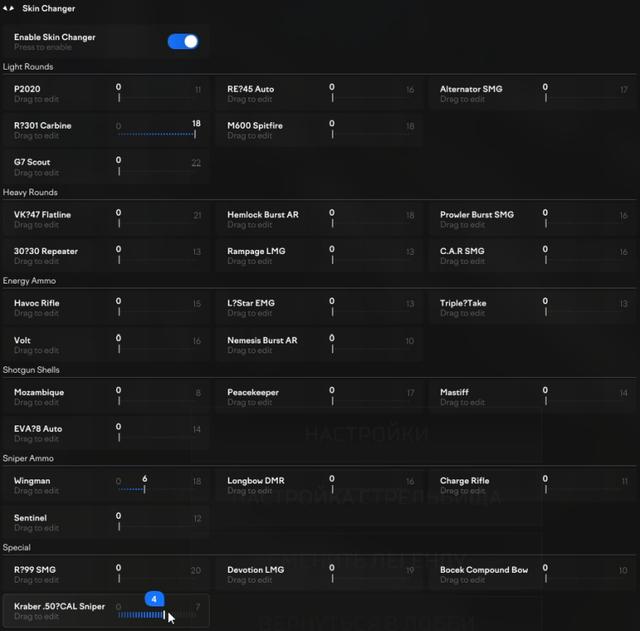Click the P2020 skin slider
Screen dimensions: 640x631
pyautogui.click(x=158, y=98)
